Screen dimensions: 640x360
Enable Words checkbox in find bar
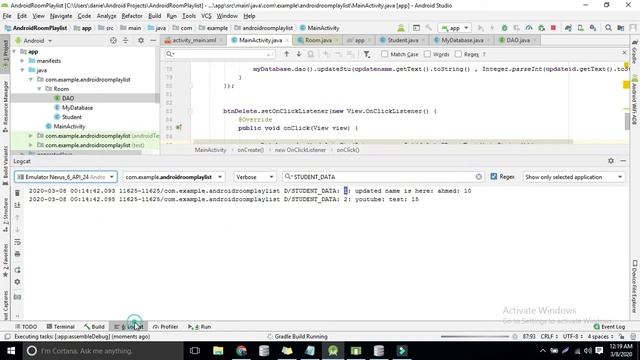pyautogui.click(x=427, y=54)
